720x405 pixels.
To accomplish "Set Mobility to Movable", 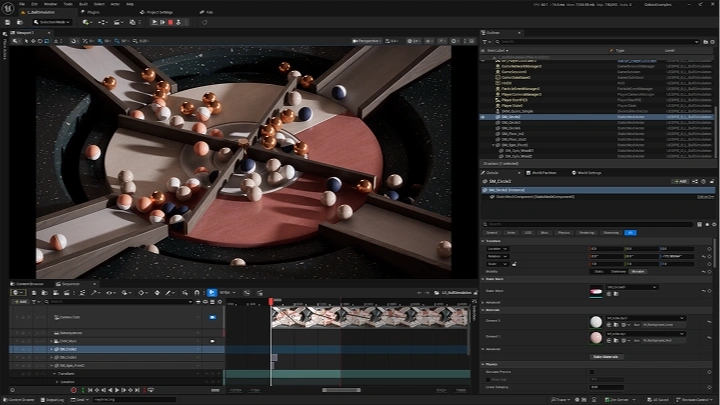I will tap(638, 271).
